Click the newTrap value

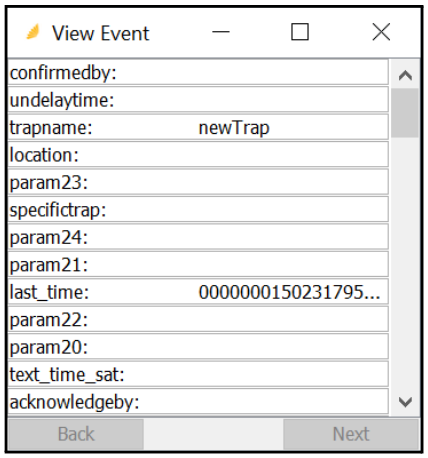(x=234, y=128)
